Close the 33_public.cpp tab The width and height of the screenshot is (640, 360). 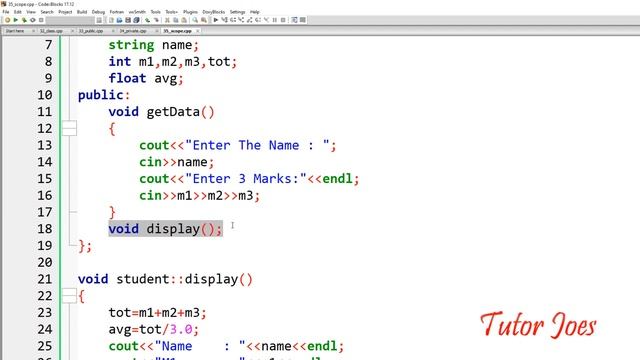[113, 31]
